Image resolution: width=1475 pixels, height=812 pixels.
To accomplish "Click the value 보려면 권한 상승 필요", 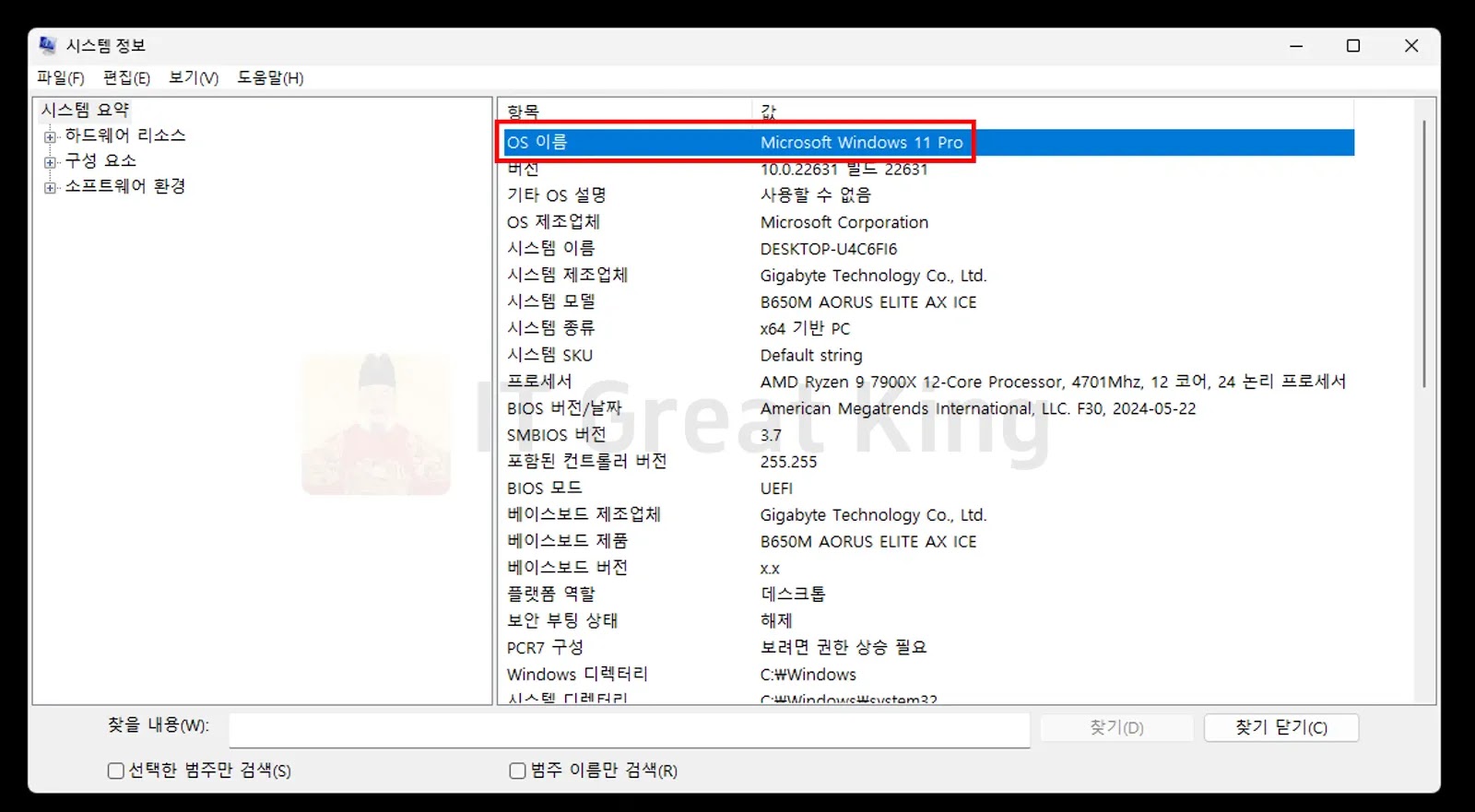I will click(844, 648).
